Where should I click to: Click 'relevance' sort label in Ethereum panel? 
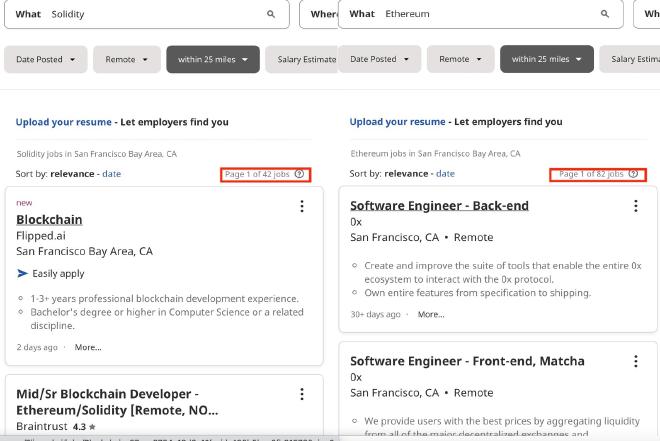point(406,173)
